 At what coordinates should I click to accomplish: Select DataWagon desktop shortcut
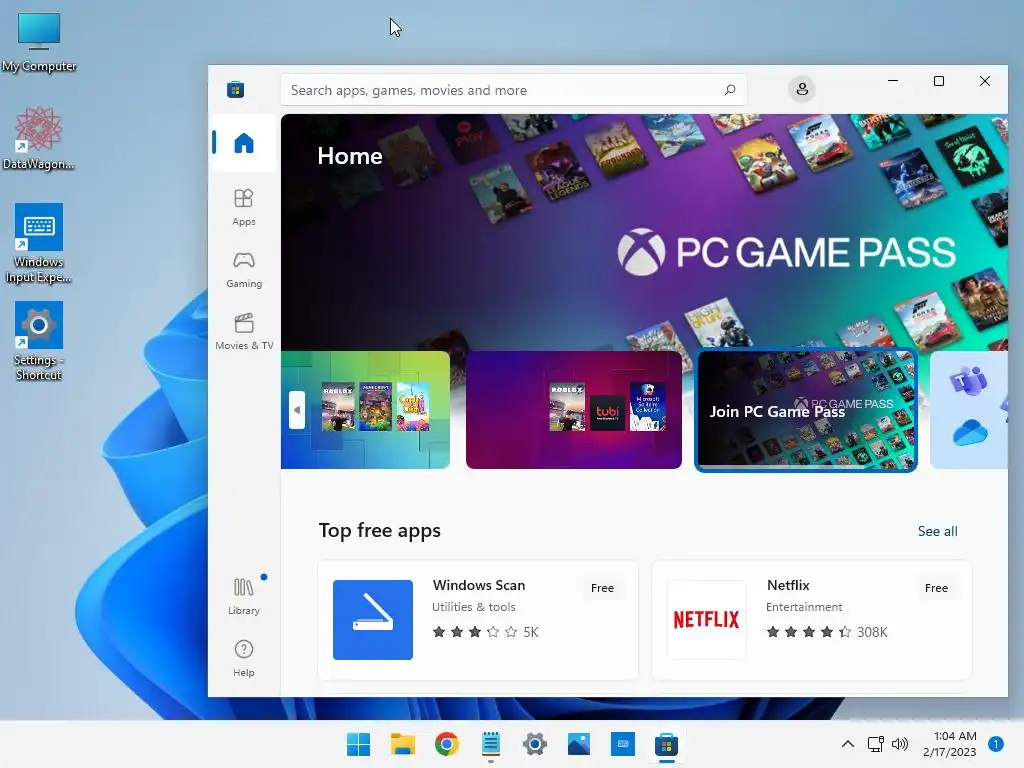39,138
